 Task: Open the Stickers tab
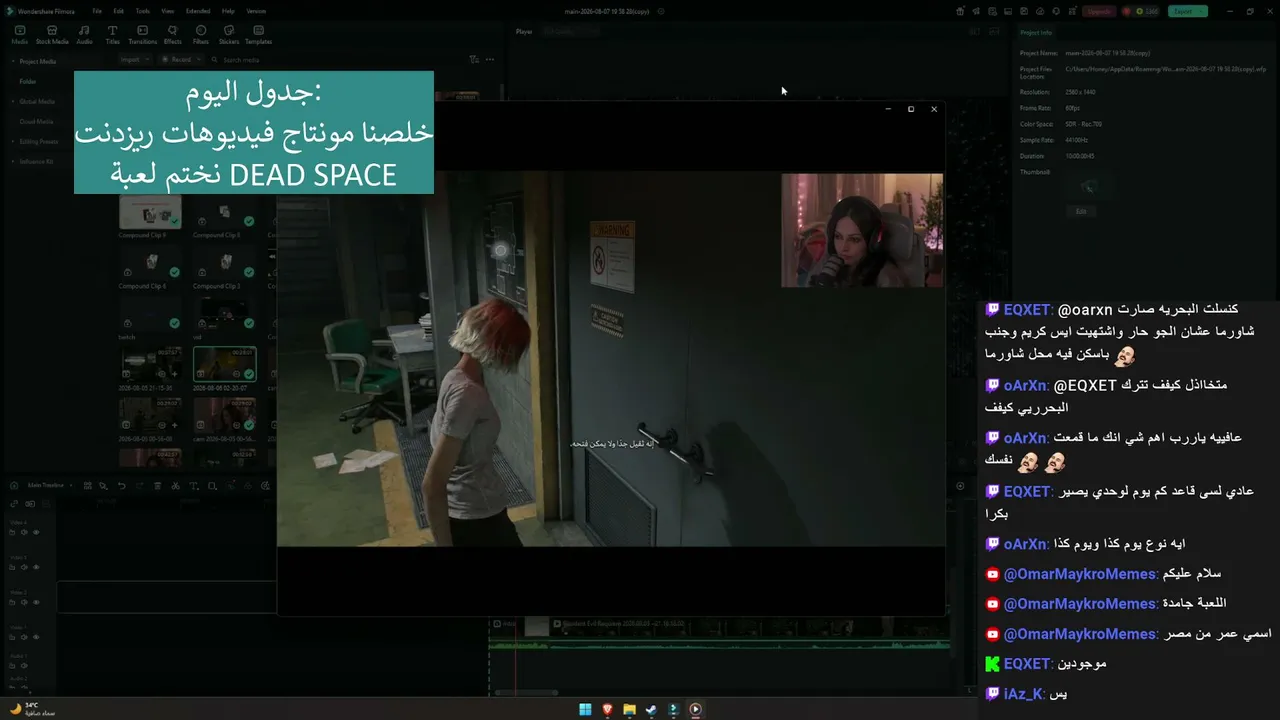click(x=229, y=35)
